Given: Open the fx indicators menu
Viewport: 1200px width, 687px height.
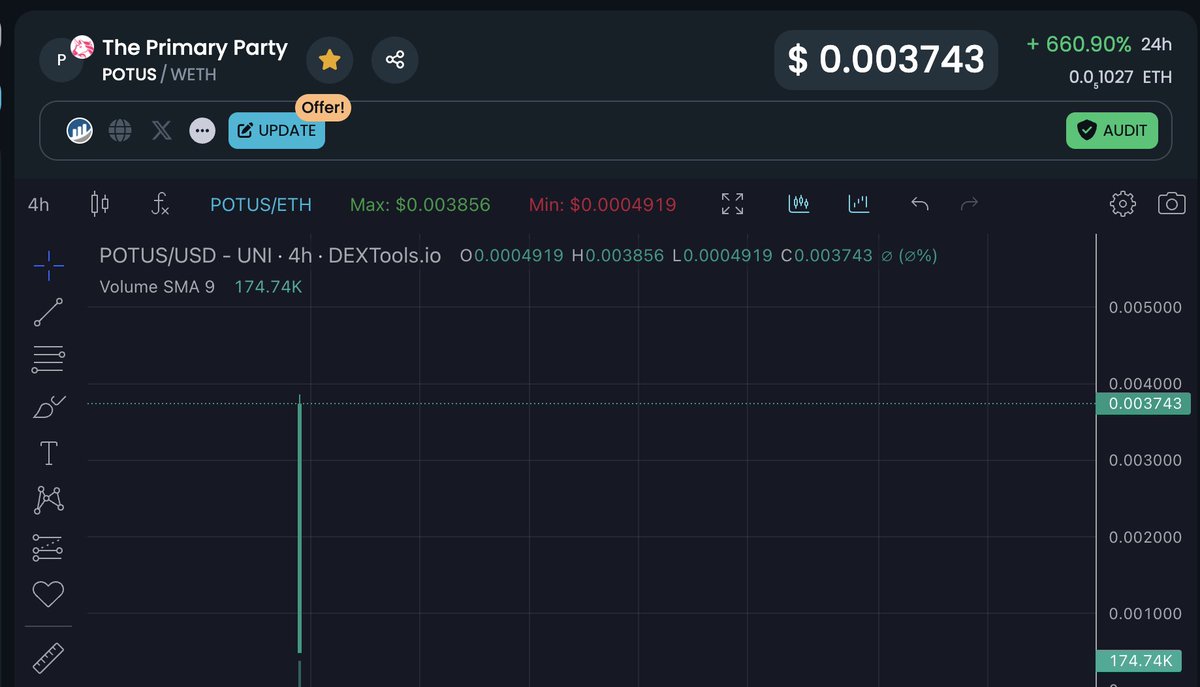Looking at the screenshot, I should (x=160, y=205).
